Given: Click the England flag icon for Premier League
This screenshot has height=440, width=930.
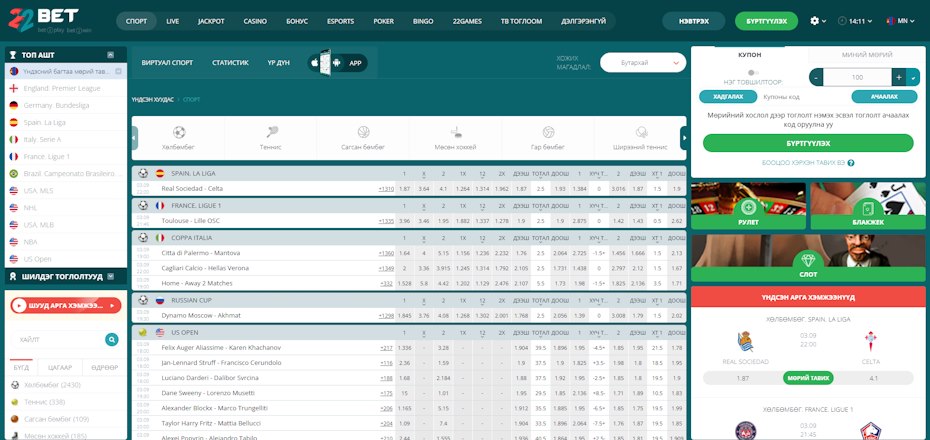Looking at the screenshot, I should pos(14,88).
